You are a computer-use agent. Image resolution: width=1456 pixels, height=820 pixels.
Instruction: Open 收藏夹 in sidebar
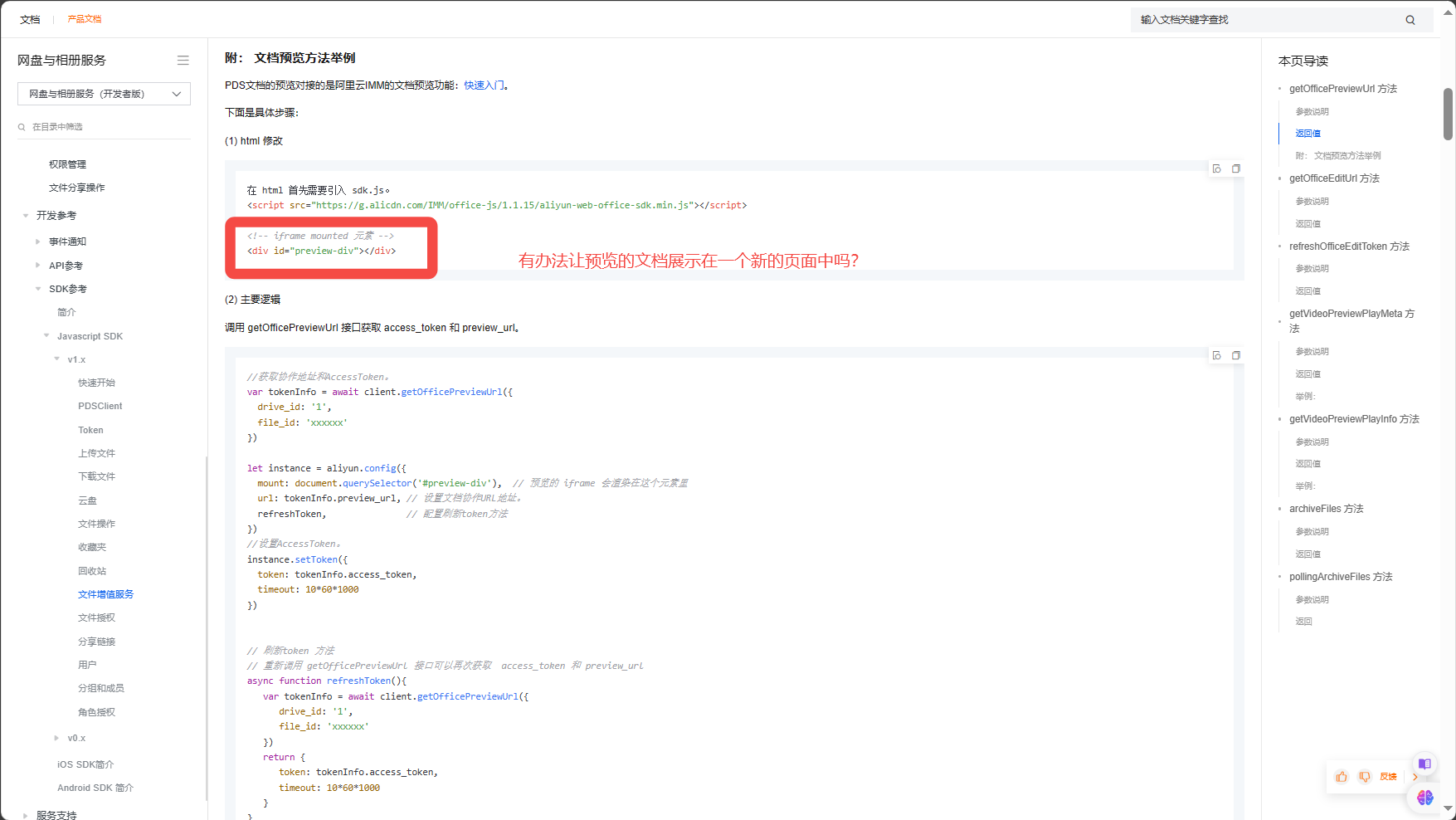92,547
